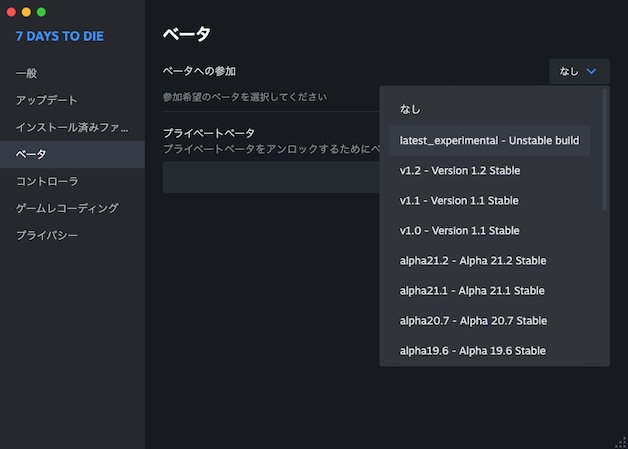Open the 一般 settings section

point(27,73)
